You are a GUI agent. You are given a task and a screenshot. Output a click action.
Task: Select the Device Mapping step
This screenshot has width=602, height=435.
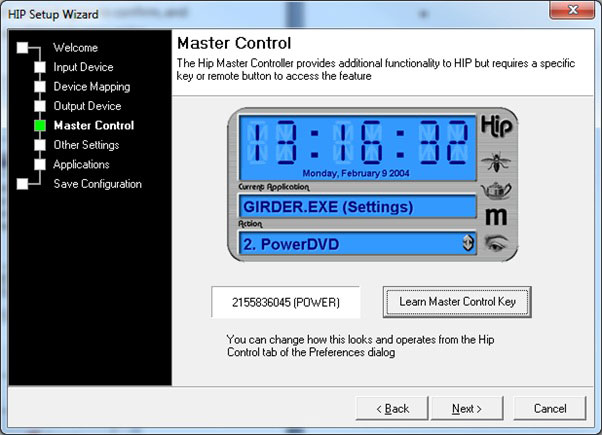click(x=92, y=87)
